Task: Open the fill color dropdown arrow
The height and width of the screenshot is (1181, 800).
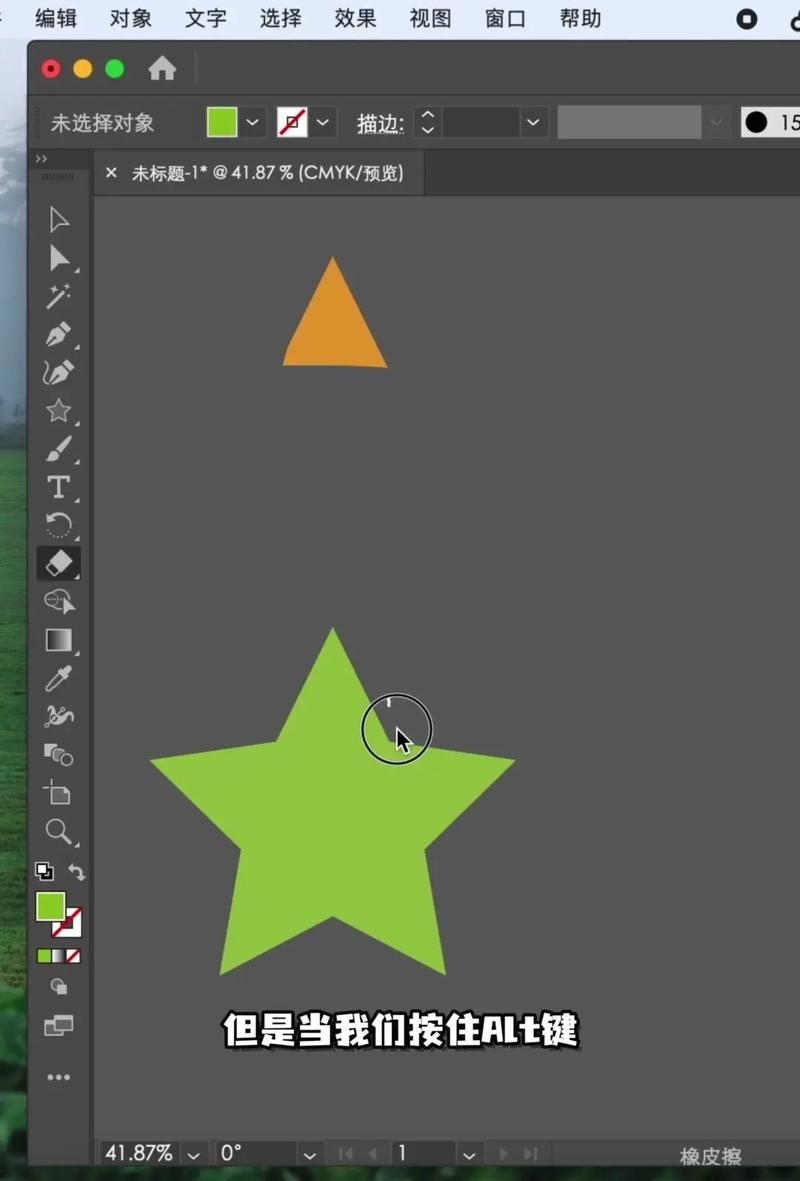Action: click(253, 122)
